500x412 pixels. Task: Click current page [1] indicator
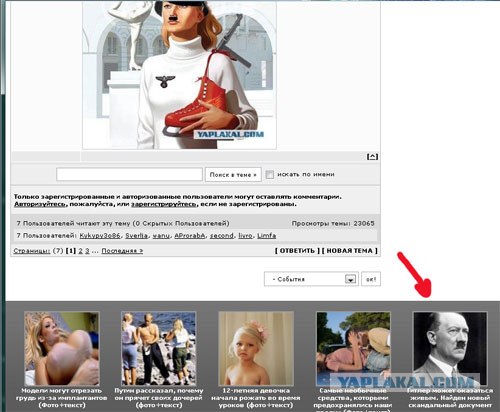pos(71,251)
